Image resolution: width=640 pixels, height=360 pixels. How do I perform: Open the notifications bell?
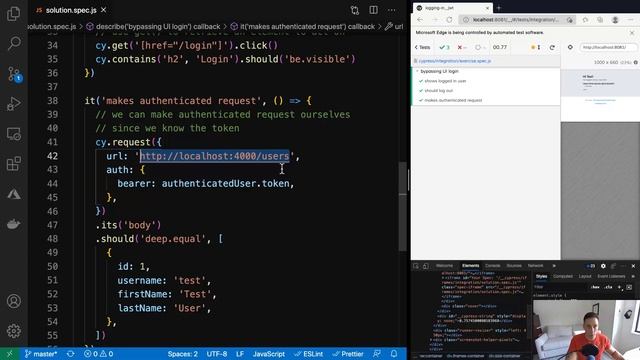394,354
